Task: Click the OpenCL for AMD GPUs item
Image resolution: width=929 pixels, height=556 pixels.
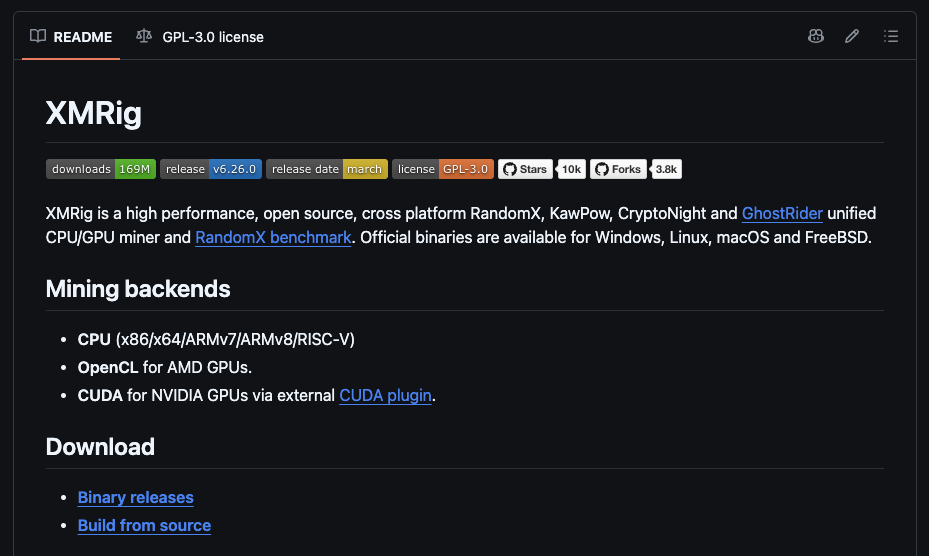Action: click(165, 368)
